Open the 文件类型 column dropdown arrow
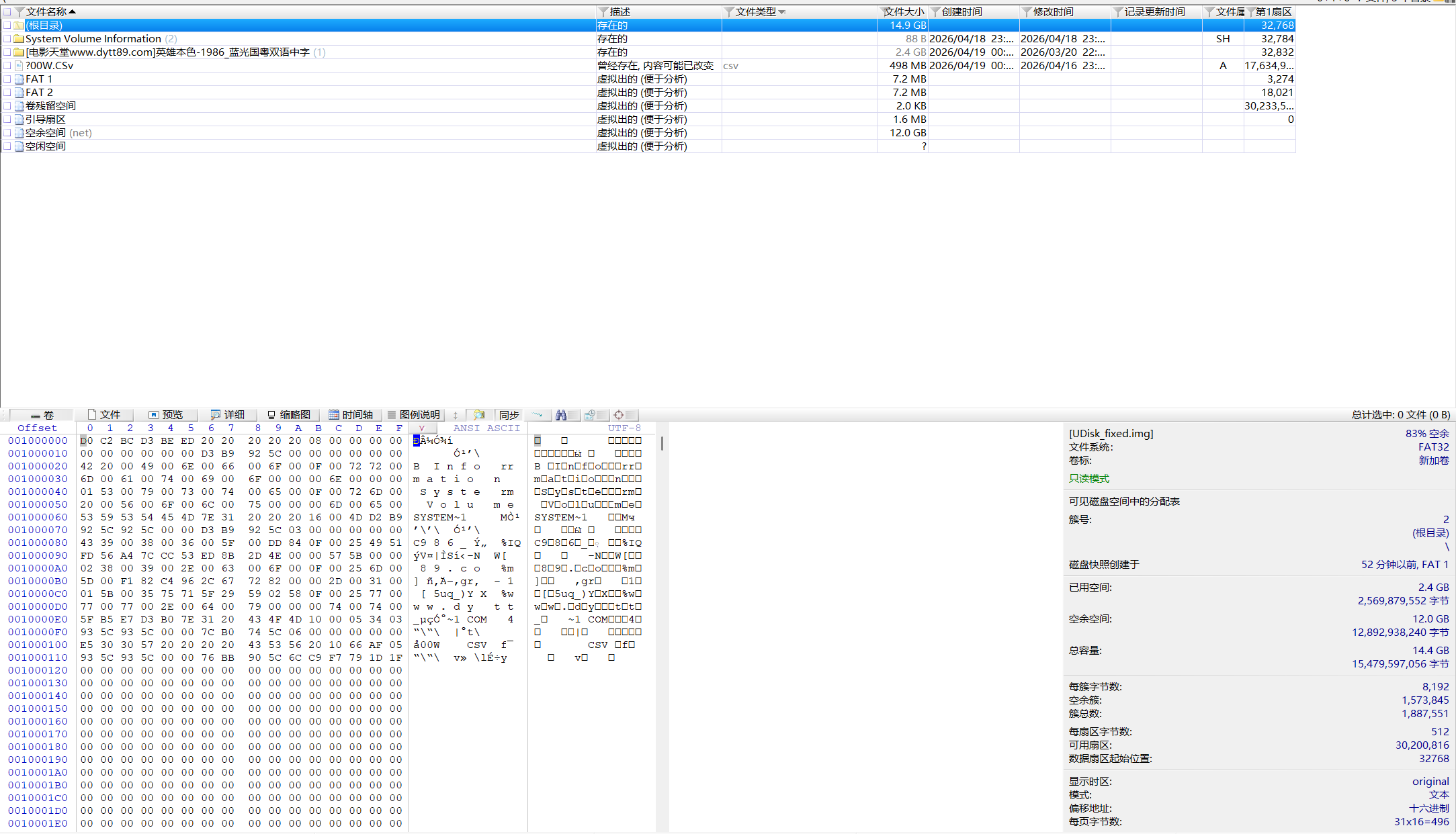1456x834 pixels. (782, 12)
